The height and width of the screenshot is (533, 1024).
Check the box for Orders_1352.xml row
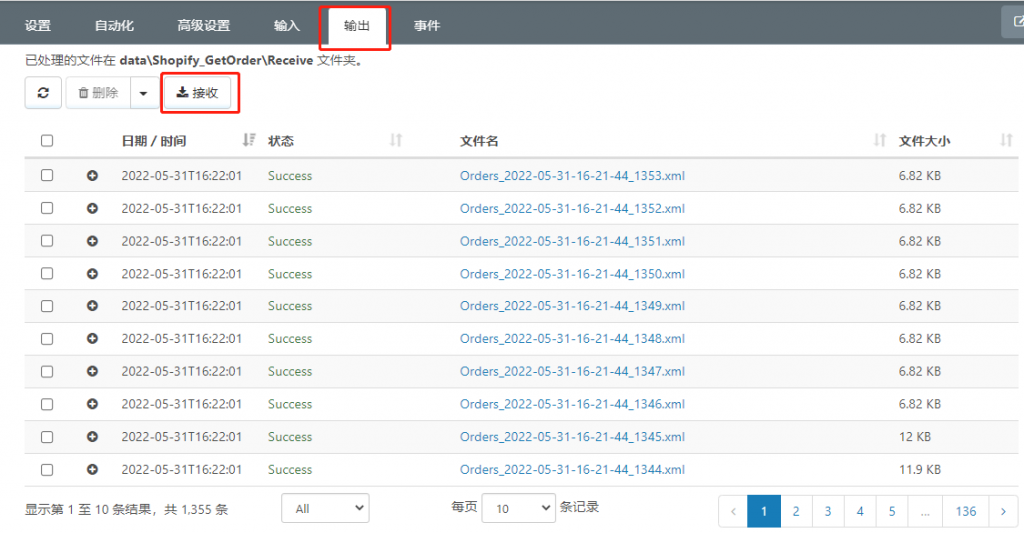(x=47, y=208)
